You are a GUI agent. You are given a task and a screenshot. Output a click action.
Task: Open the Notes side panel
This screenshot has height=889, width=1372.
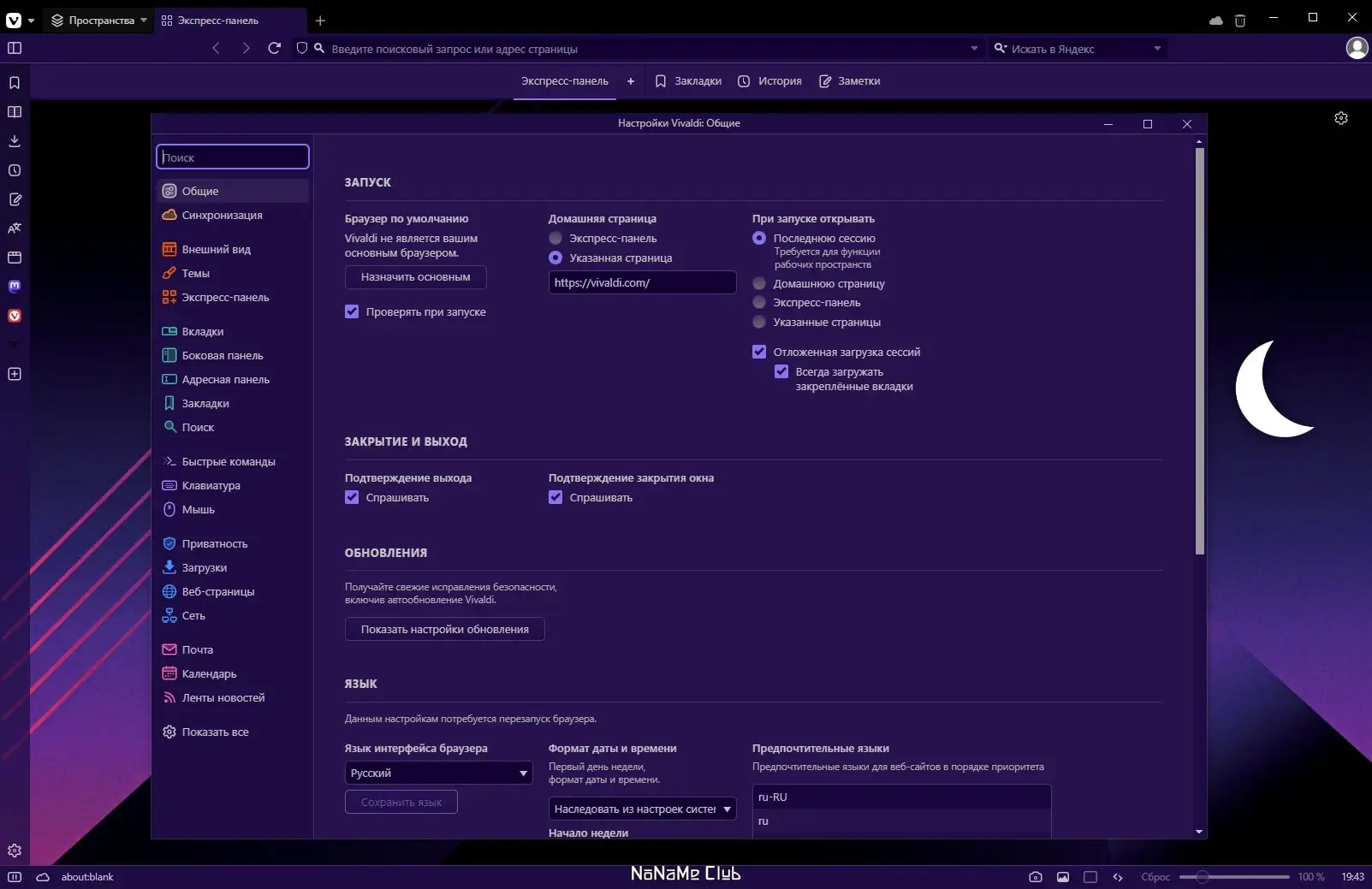(15, 199)
